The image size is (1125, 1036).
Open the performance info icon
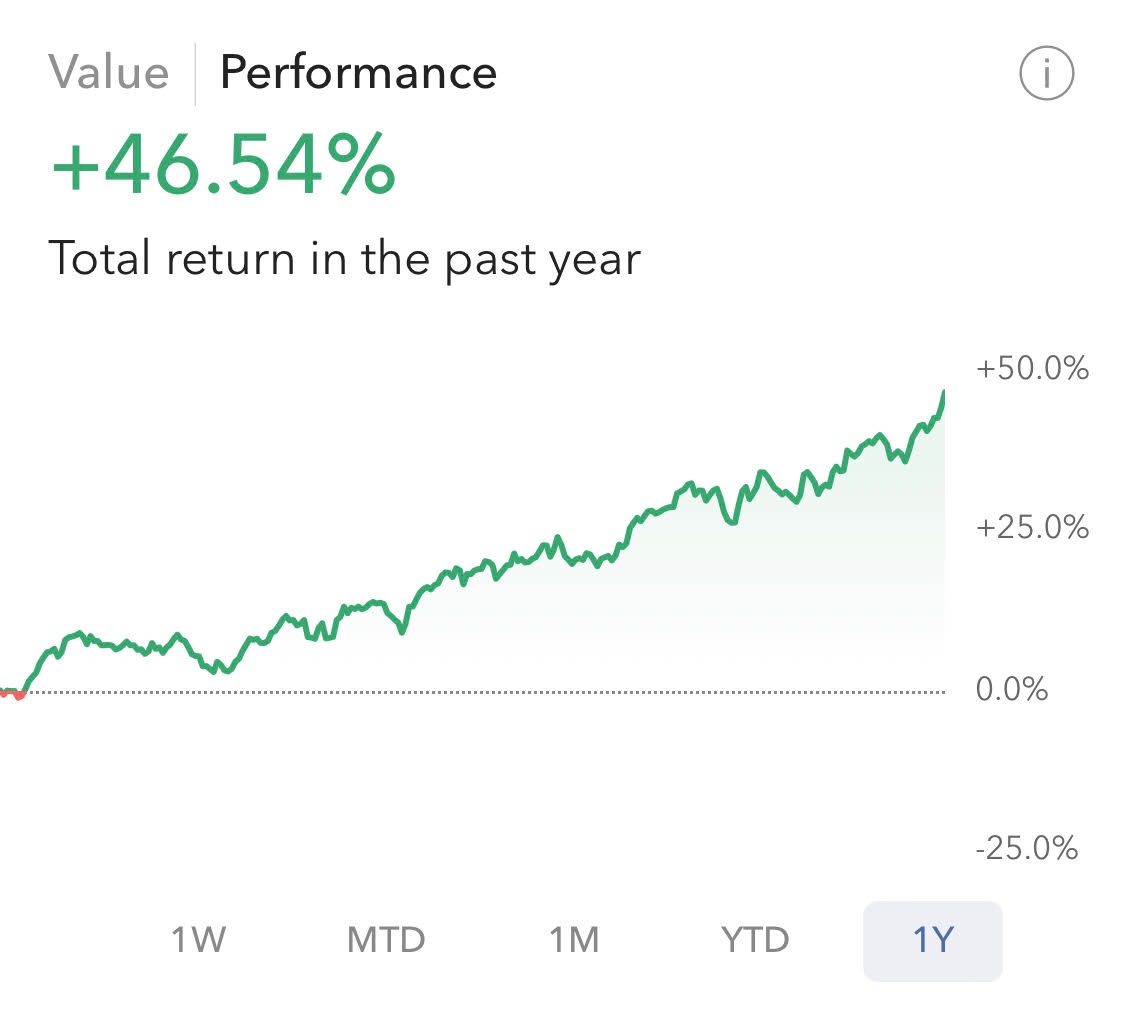[1046, 73]
